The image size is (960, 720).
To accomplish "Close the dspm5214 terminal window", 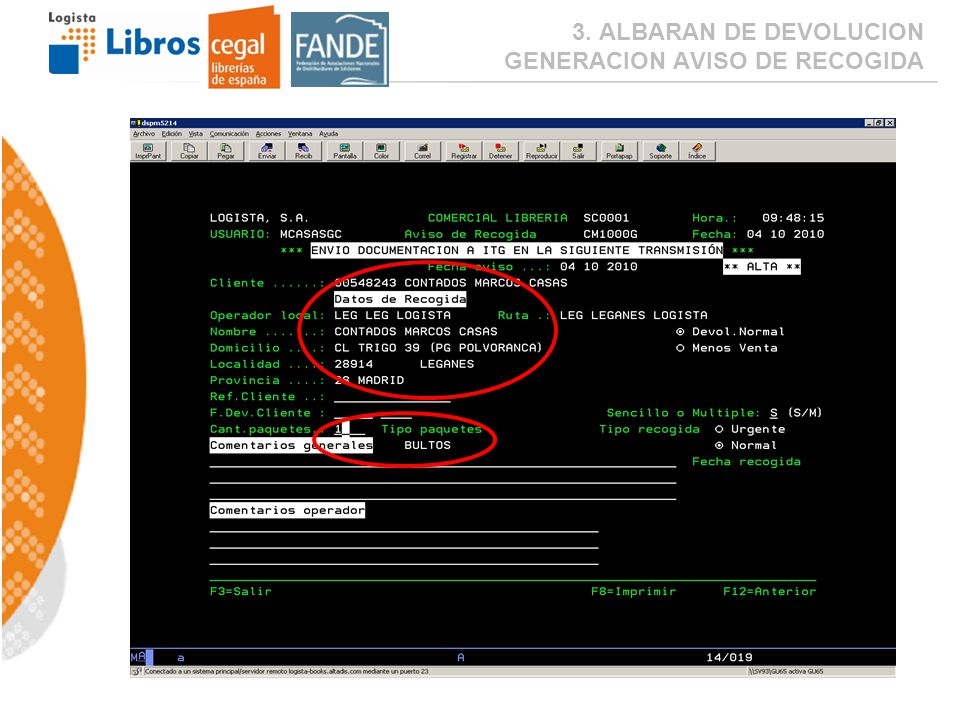I will (890, 123).
